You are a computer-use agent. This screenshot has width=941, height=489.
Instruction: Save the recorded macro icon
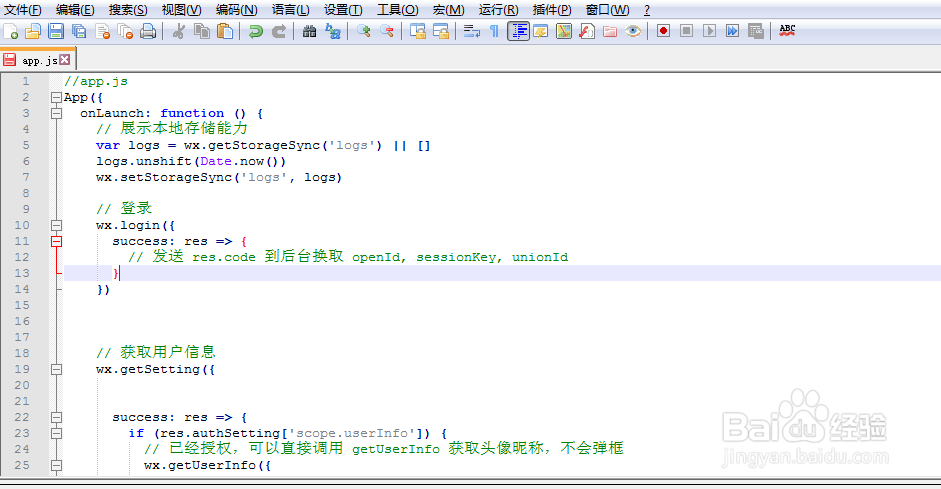pos(756,31)
